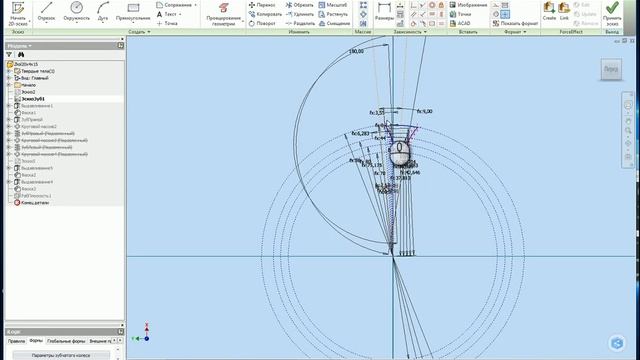This screenshot has width=640, height=360.
Task: Expand the Вид: Главный node
Action: [x=9, y=78]
